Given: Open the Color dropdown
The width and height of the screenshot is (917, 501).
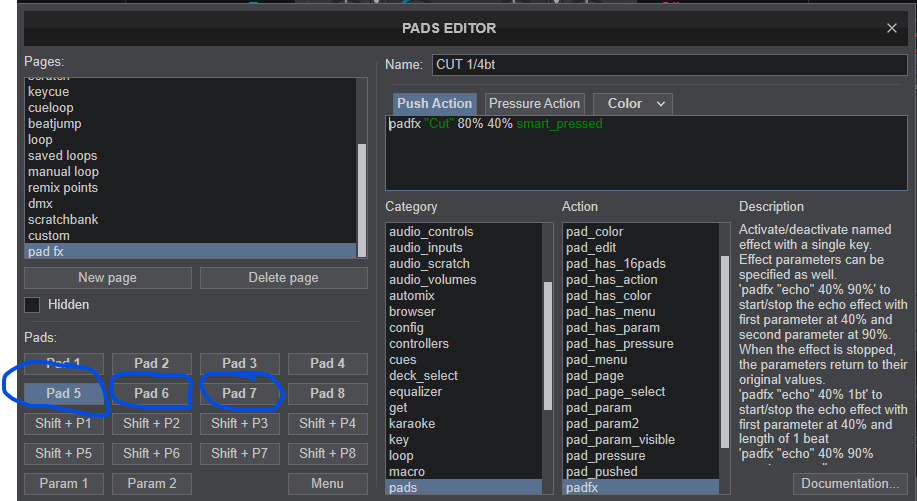Looking at the screenshot, I should tap(632, 104).
